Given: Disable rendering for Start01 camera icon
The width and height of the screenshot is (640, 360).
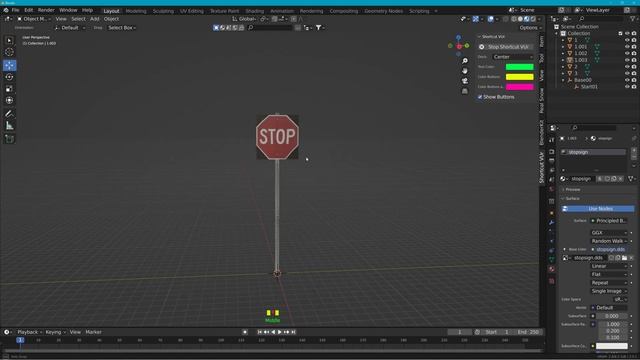Looking at the screenshot, I should (x=634, y=87).
